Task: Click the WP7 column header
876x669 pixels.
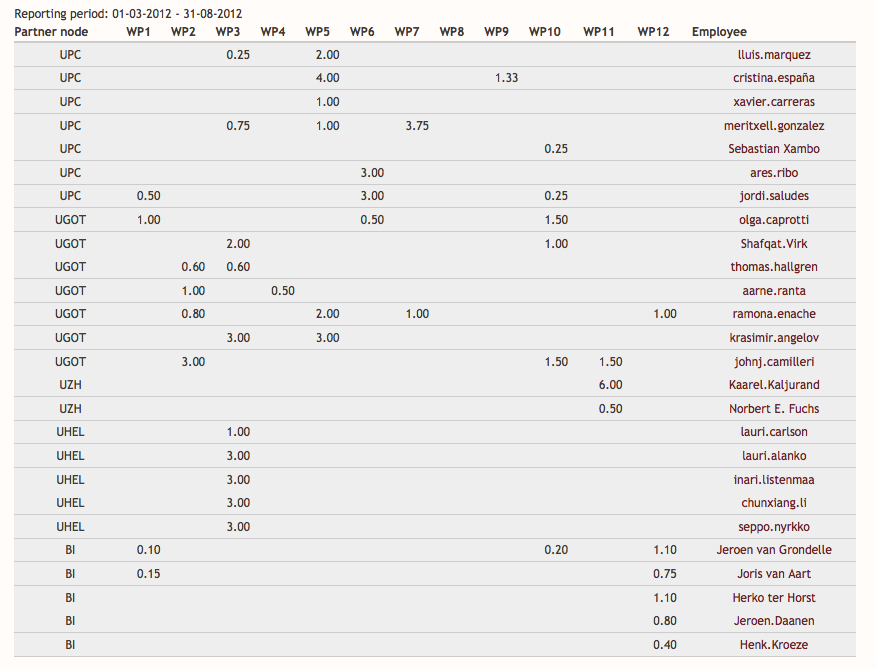Action: click(x=407, y=32)
